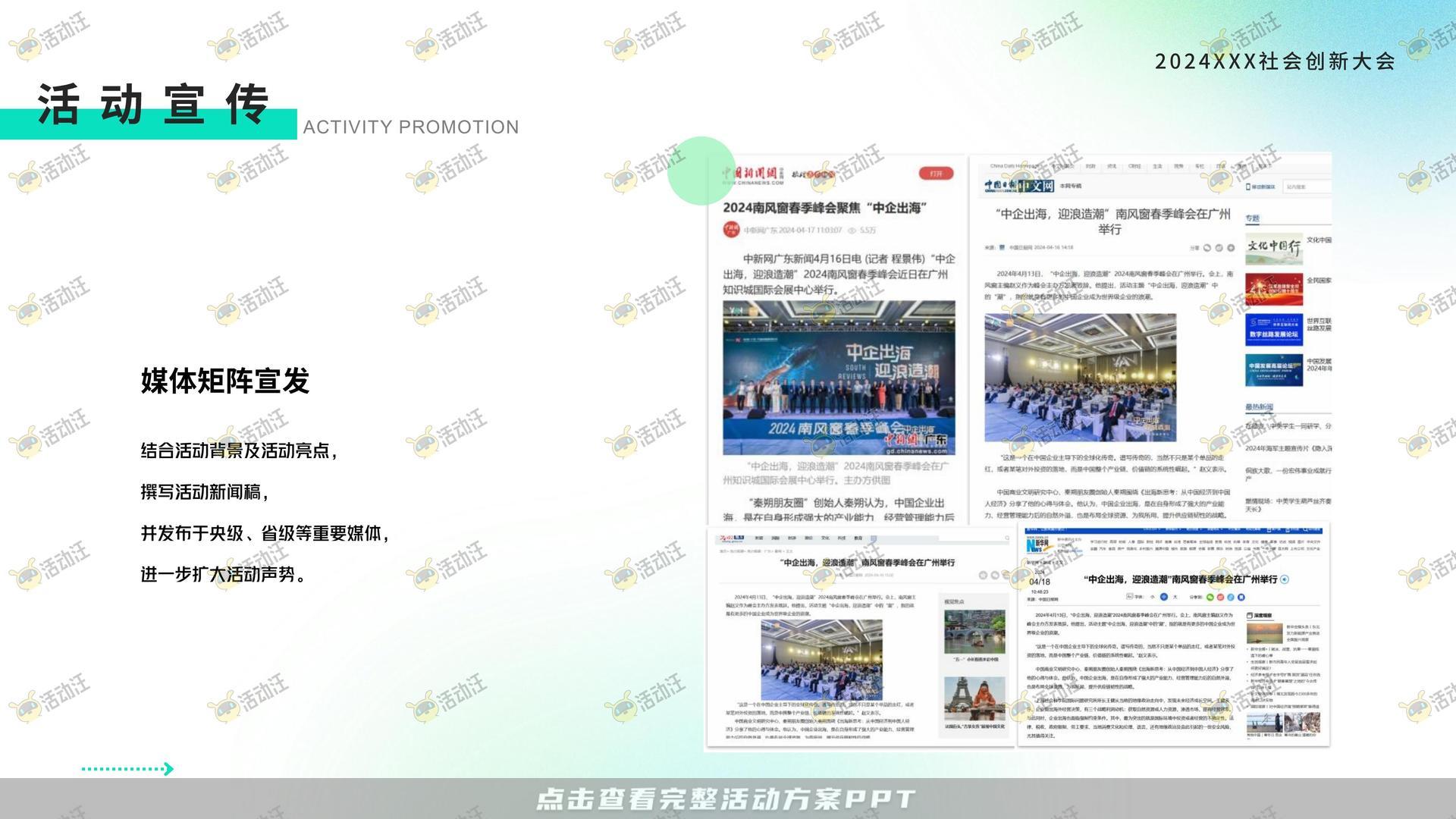Click the 点击查看完整活动方案PPT banner
Image resolution: width=1456 pixels, height=819 pixels.
click(726, 799)
